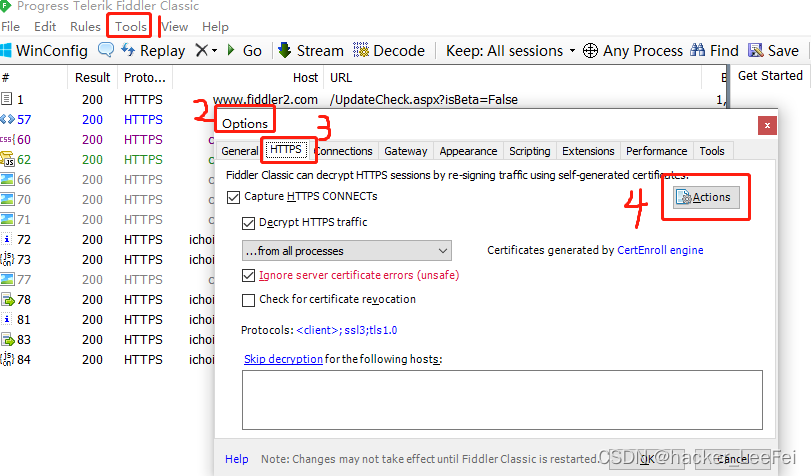
Task: Open the Help menu
Action: click(215, 26)
